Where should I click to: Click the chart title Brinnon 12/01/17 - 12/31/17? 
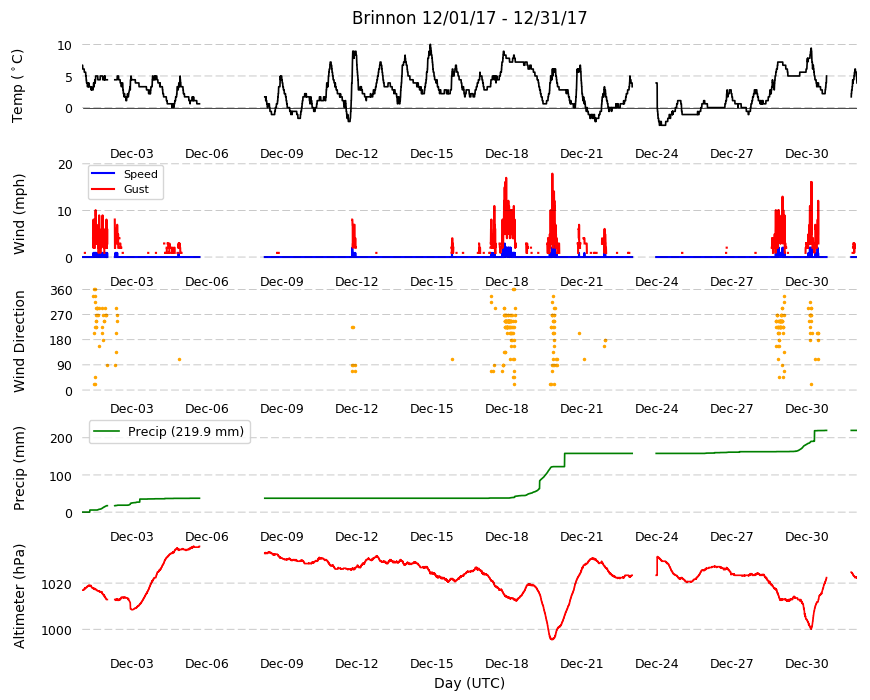tap(469, 18)
